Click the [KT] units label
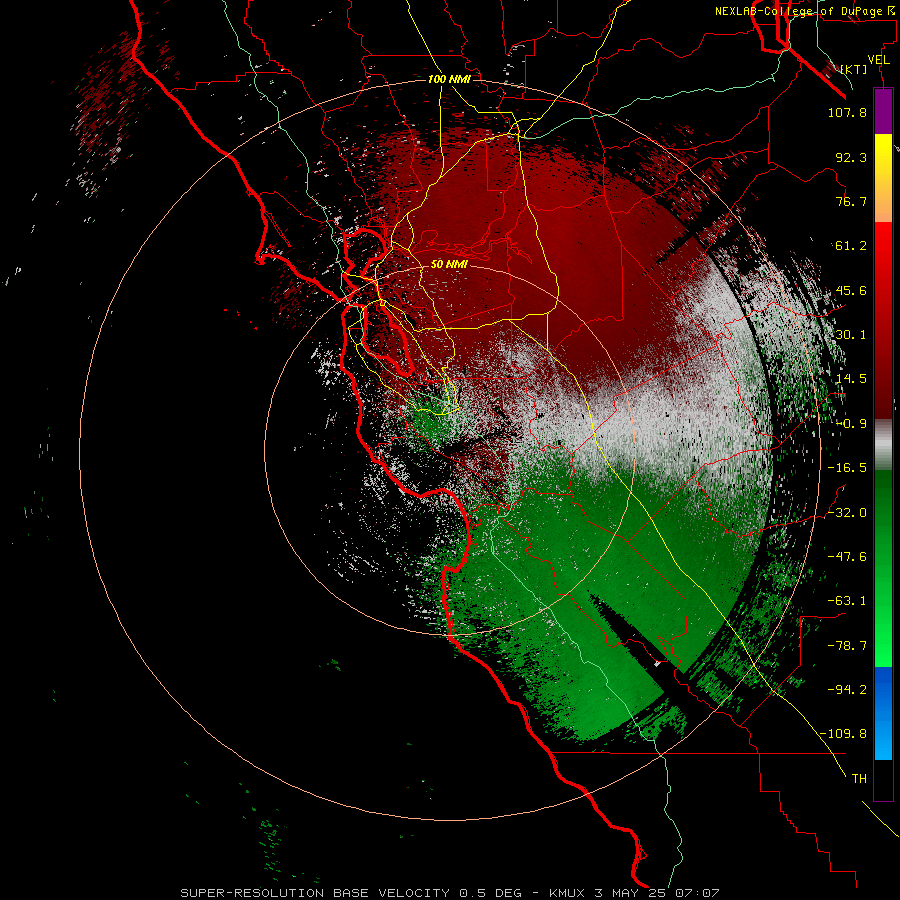Viewport: 900px width, 900px height. pyautogui.click(x=854, y=69)
